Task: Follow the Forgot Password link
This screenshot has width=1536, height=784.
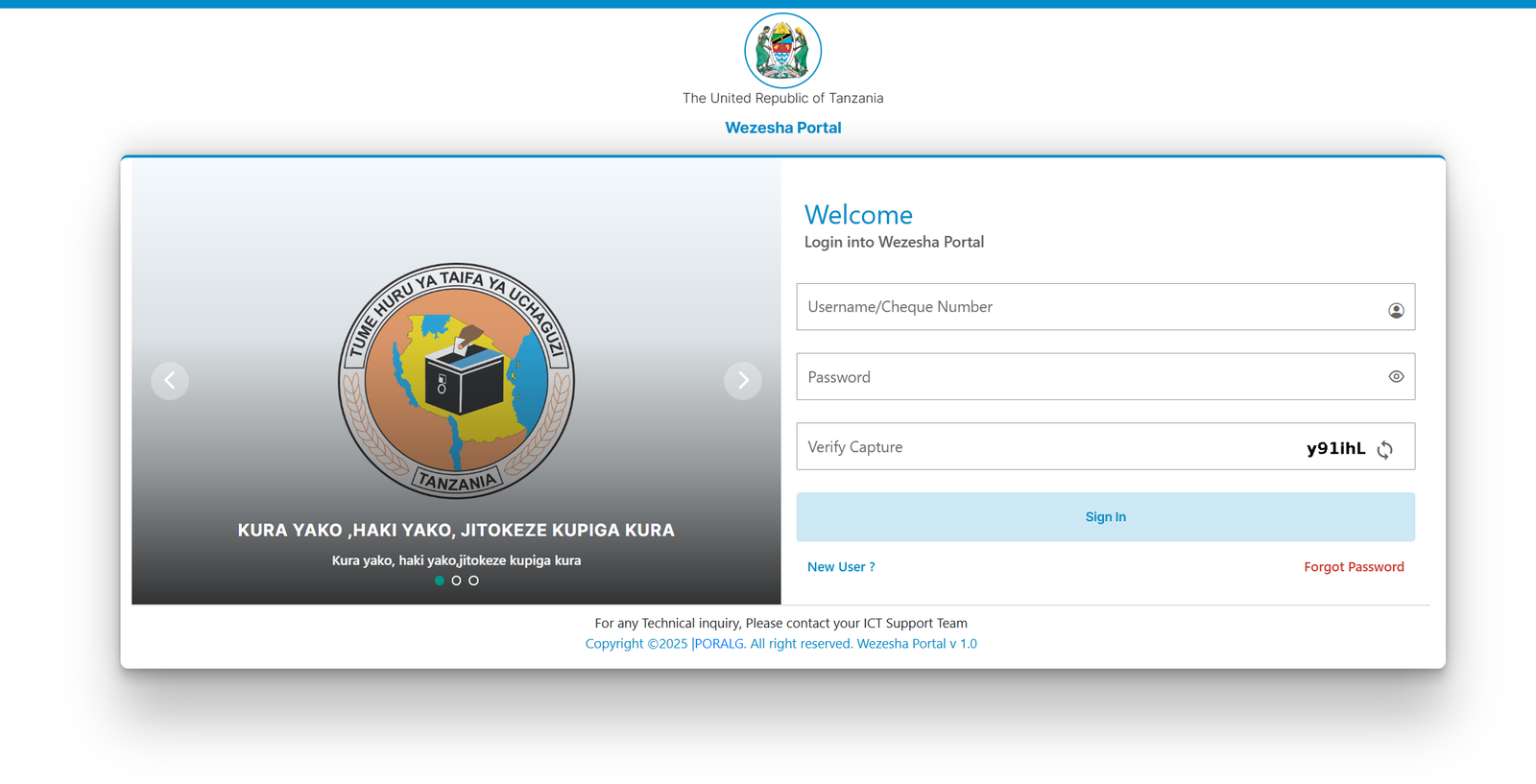Action: click(x=1354, y=567)
